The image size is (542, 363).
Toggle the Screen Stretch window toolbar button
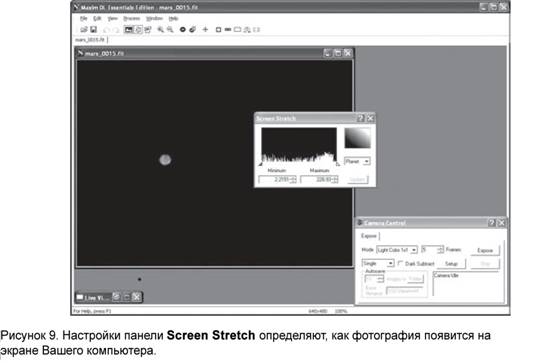point(129,30)
